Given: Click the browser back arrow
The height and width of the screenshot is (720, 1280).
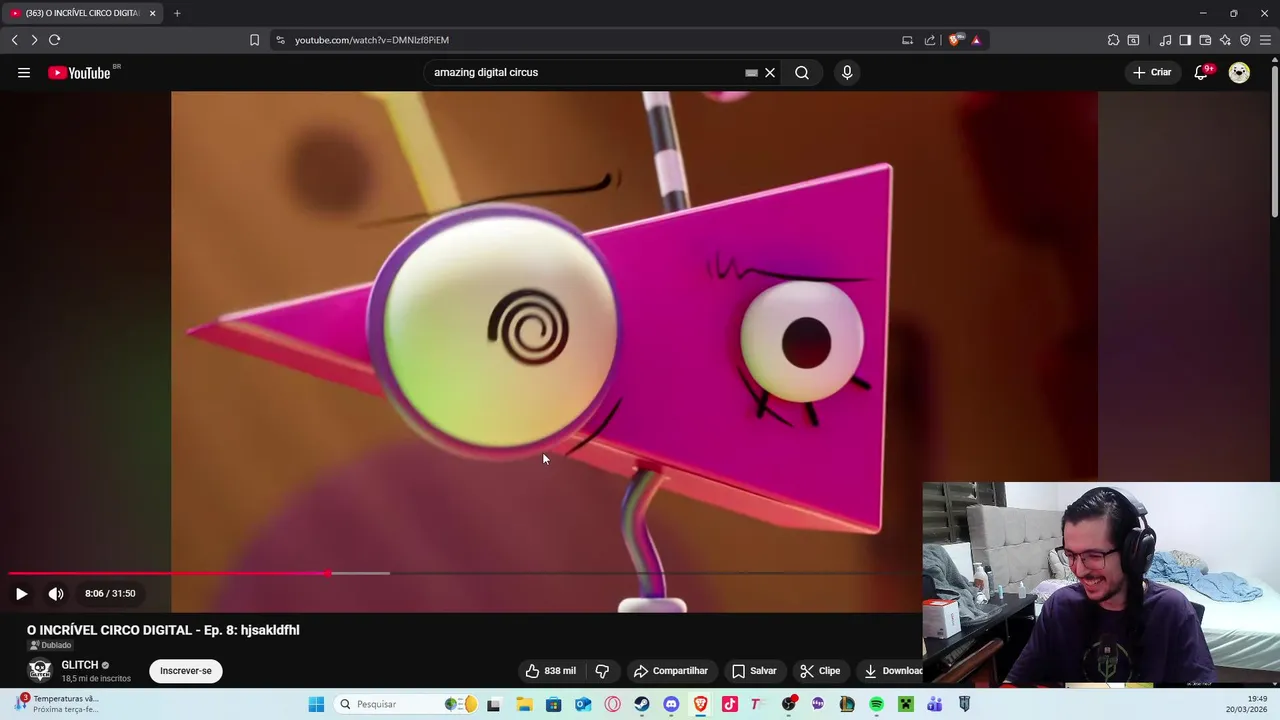Looking at the screenshot, I should pos(14,40).
